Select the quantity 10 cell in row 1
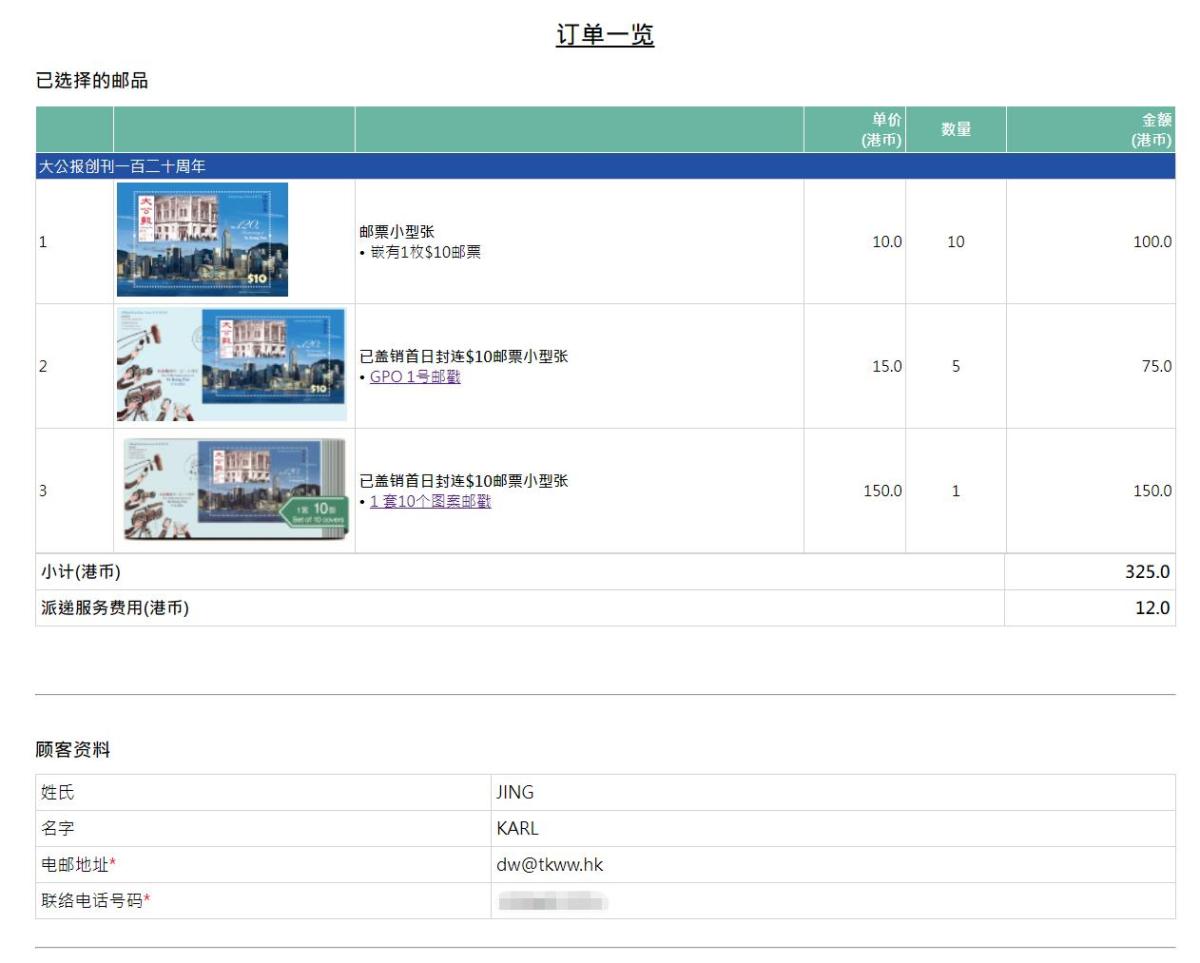1200x963 pixels. point(956,242)
